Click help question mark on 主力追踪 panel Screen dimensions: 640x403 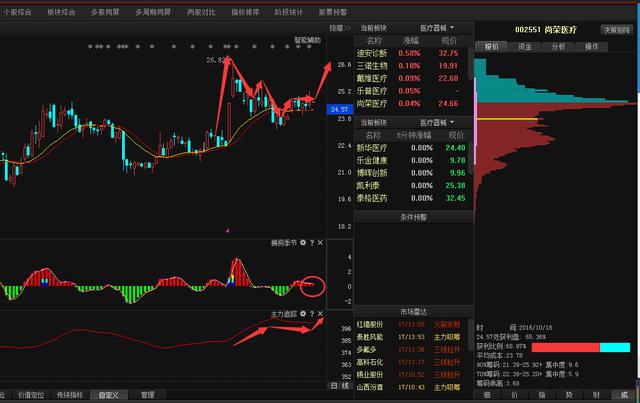coord(311,314)
